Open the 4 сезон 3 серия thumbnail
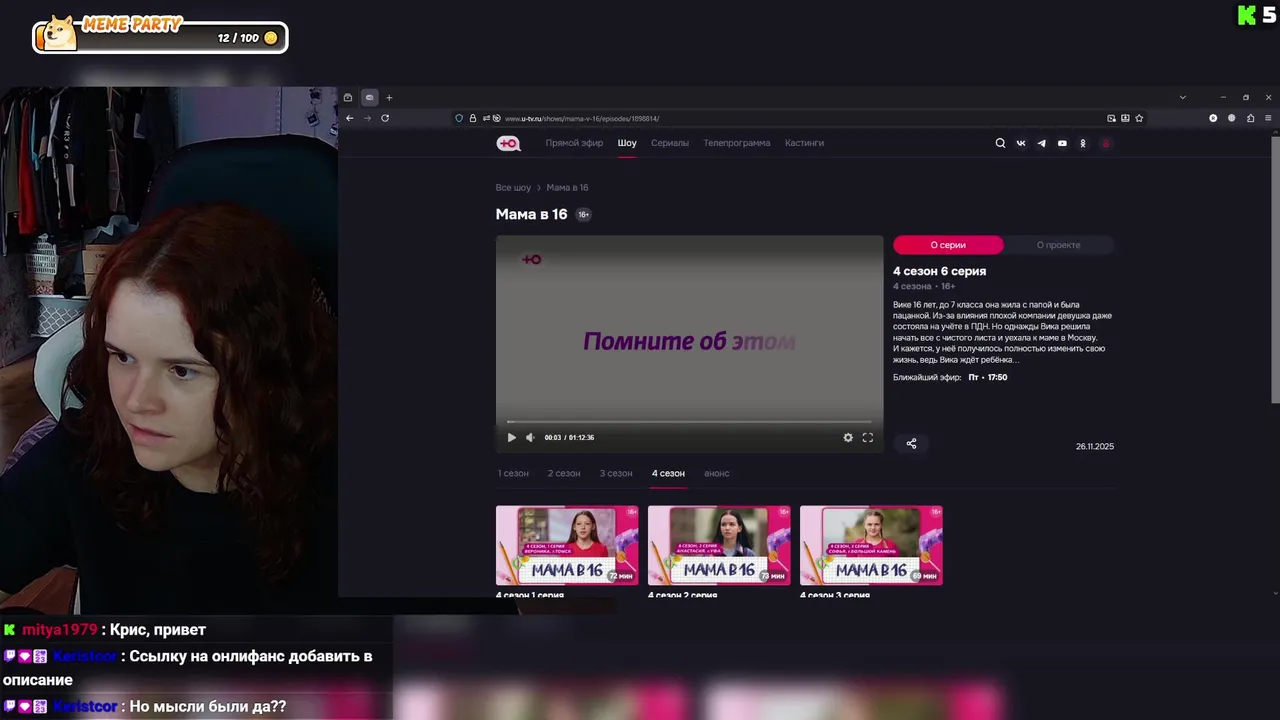Image resolution: width=1280 pixels, height=720 pixels. (x=871, y=545)
